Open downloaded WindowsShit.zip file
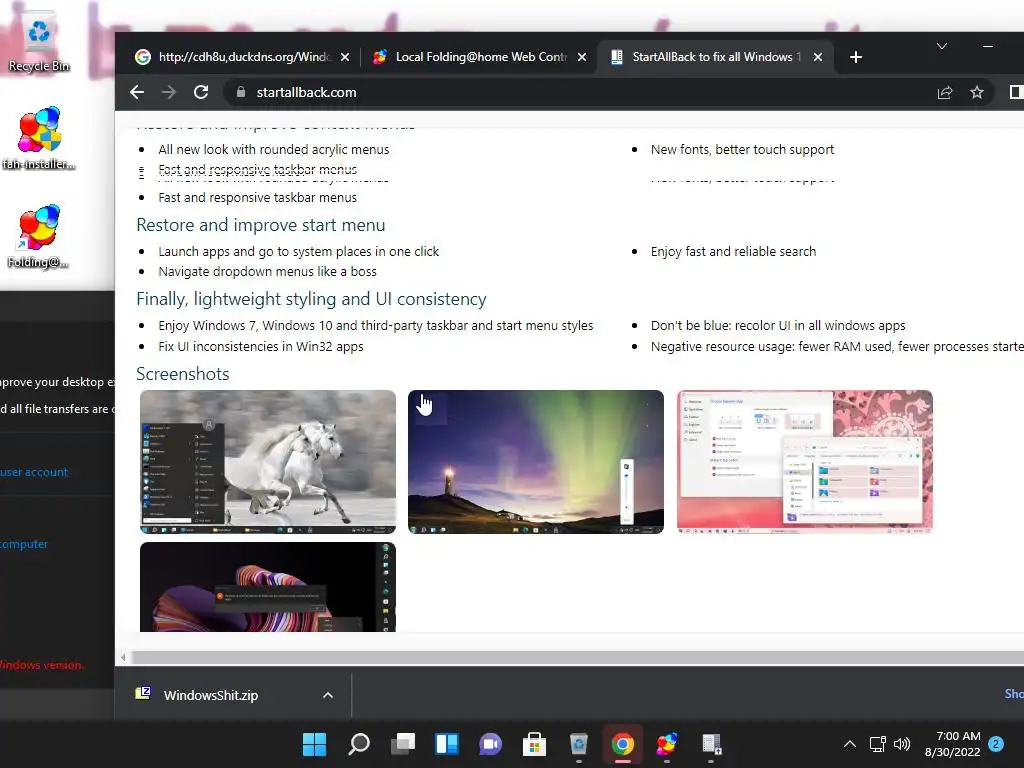Viewport: 1024px width, 768px height. (210, 696)
